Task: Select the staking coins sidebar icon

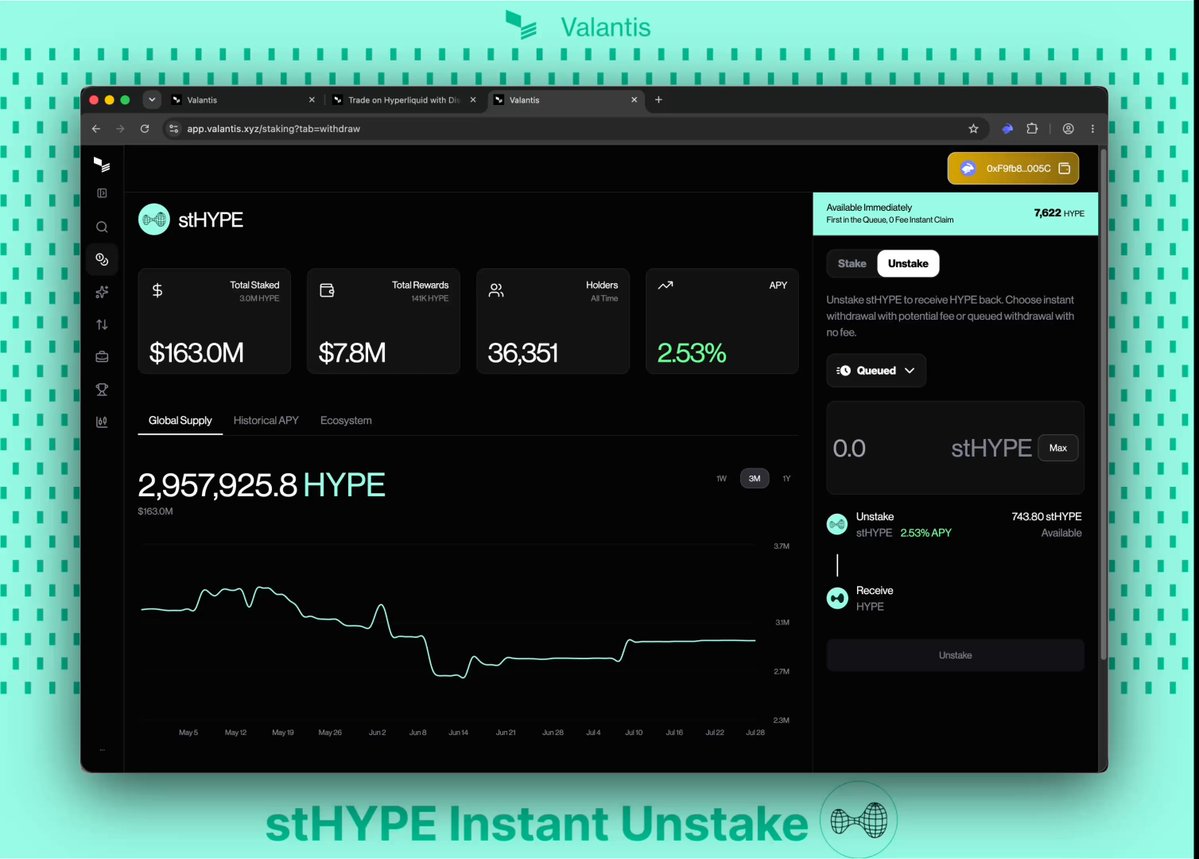Action: pyautogui.click(x=102, y=259)
